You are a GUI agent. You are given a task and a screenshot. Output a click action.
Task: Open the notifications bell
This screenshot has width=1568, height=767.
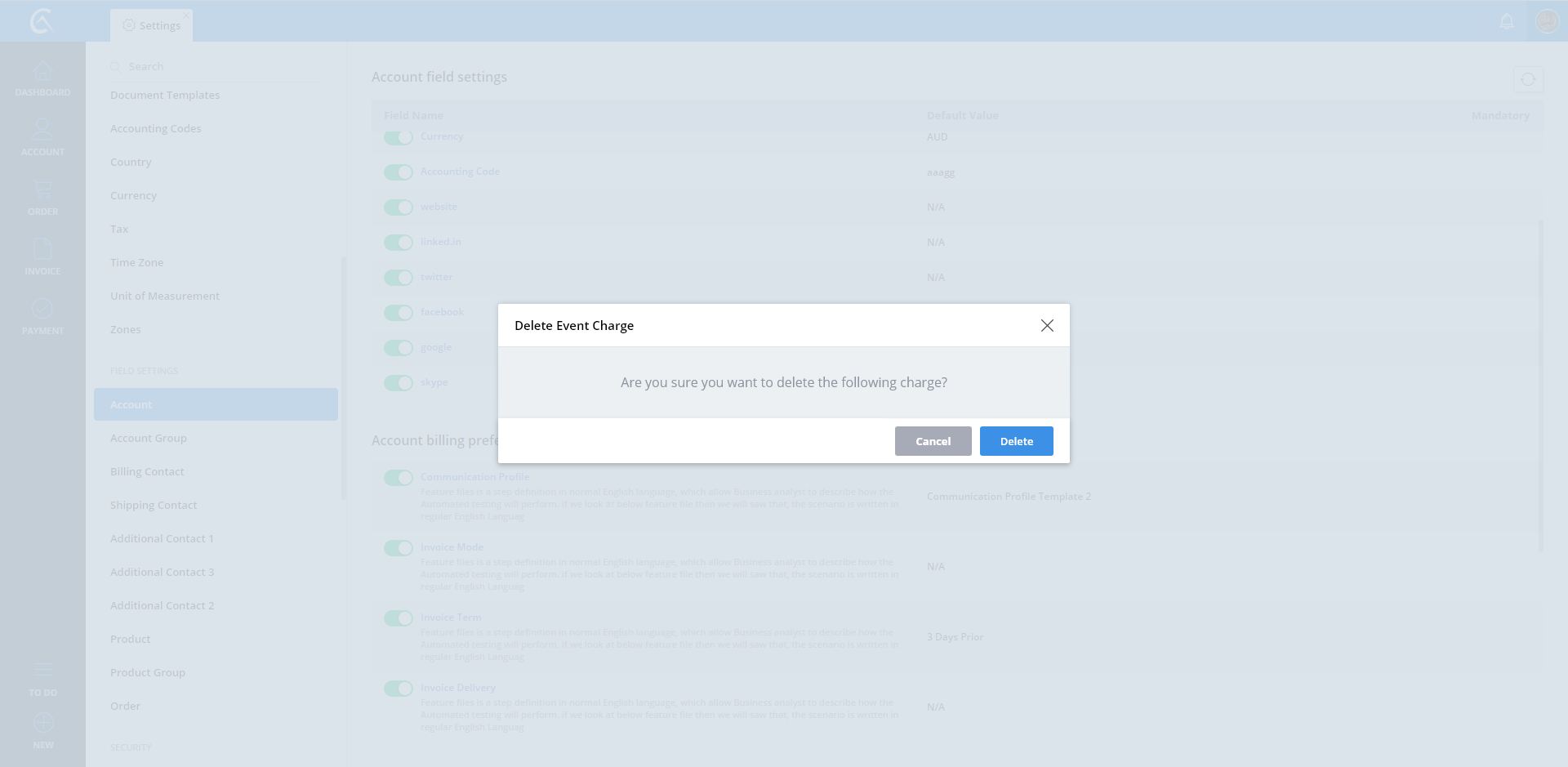[1507, 21]
